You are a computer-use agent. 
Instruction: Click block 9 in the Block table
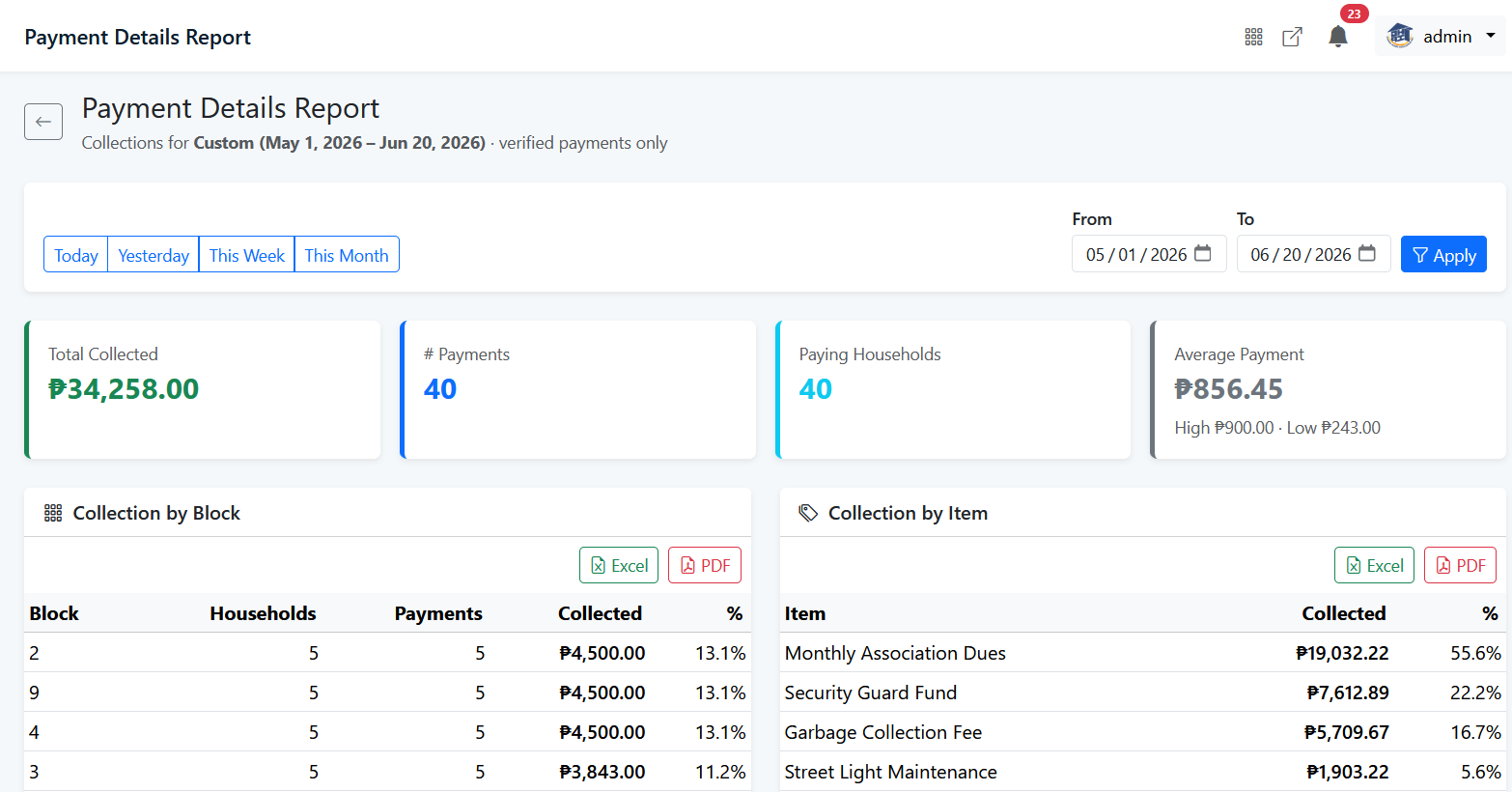coord(35,693)
